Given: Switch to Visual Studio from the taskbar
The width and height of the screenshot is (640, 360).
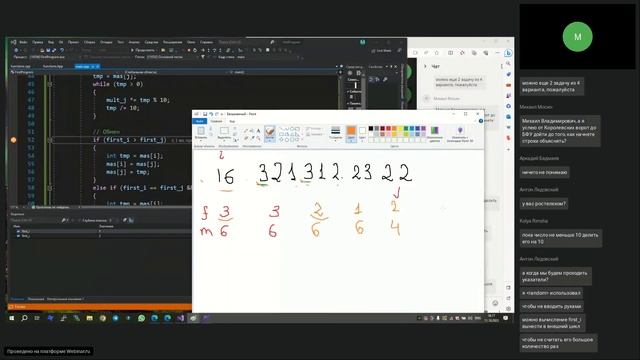Looking at the screenshot, I should pyautogui.click(x=180, y=318).
